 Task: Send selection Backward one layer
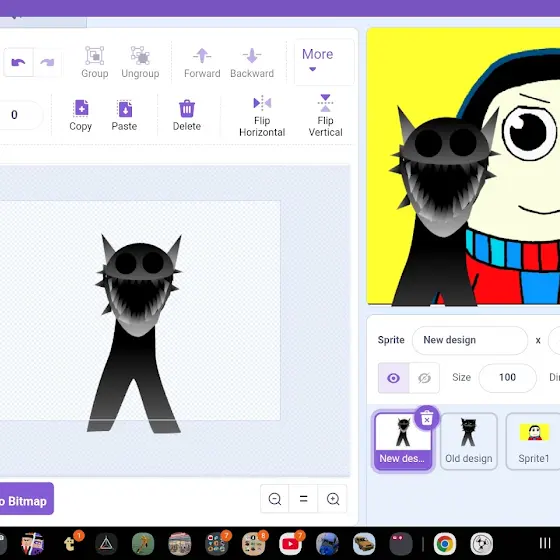pyautogui.click(x=252, y=62)
